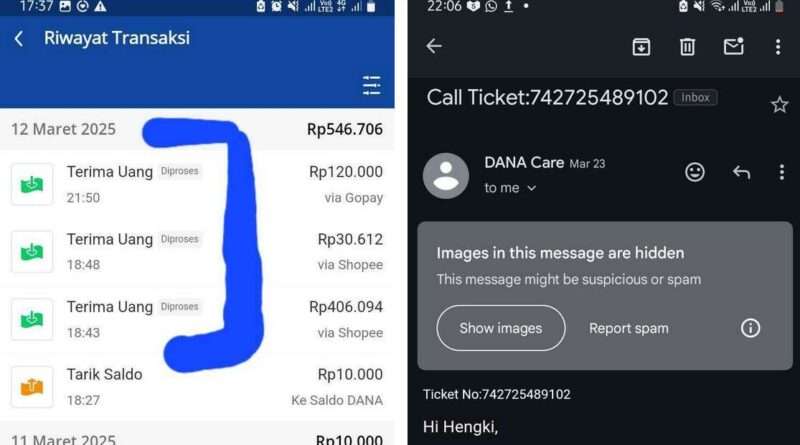
Task: Add emoji reaction to DANA Care message
Action: click(694, 172)
